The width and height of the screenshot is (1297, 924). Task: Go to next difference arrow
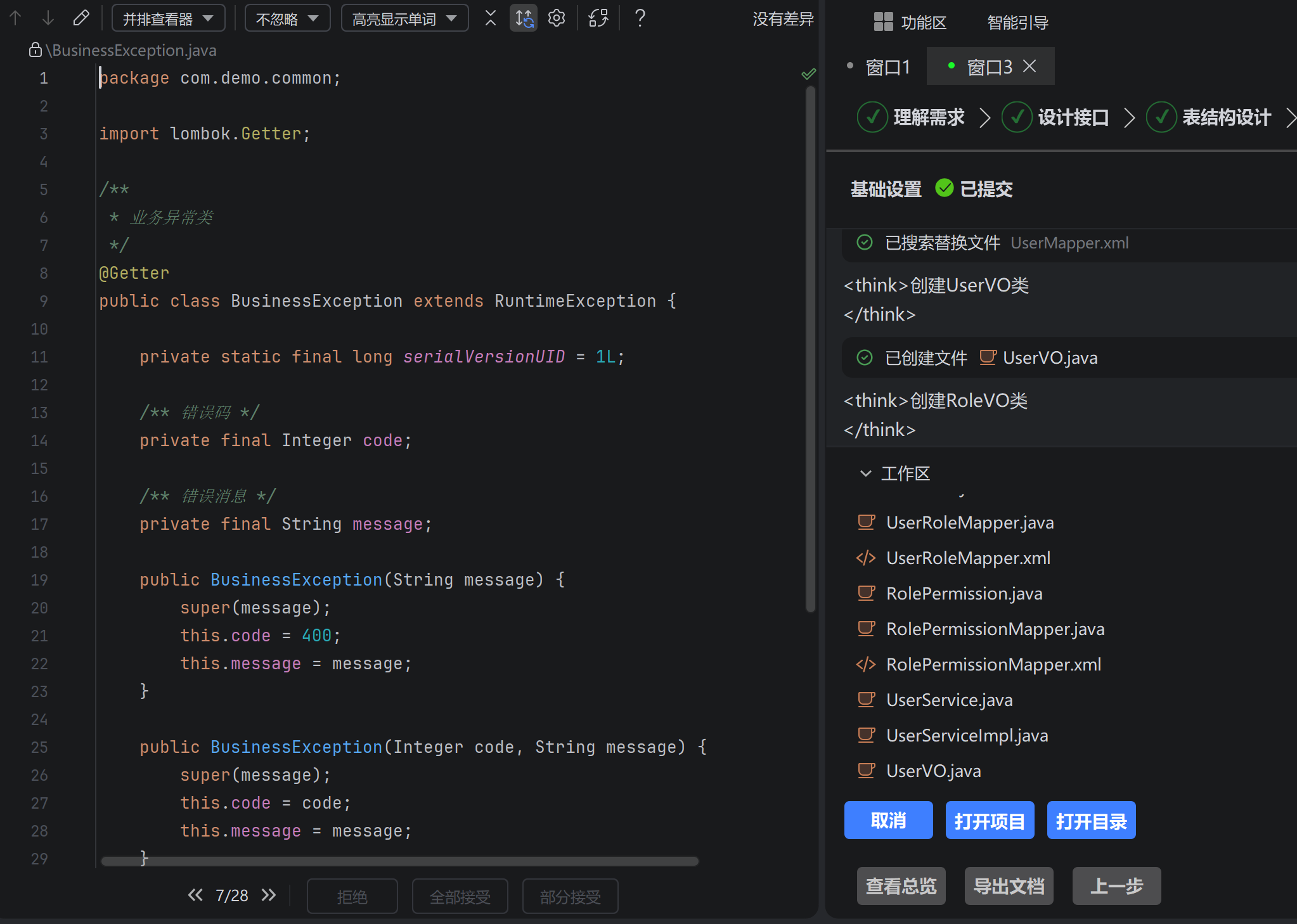48,18
